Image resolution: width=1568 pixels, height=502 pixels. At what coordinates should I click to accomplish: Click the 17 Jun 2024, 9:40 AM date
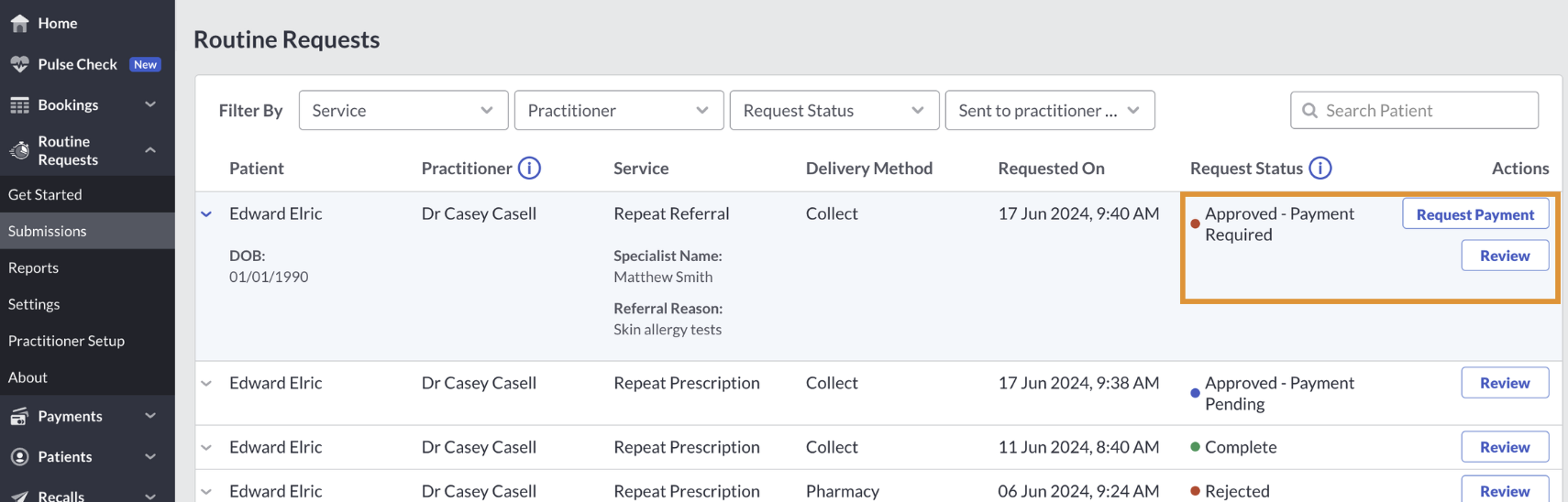click(1078, 213)
